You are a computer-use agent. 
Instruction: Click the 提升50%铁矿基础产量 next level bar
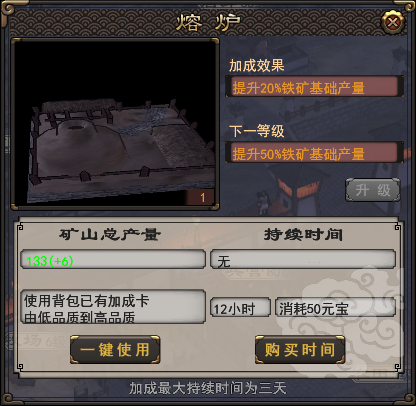[314, 153]
